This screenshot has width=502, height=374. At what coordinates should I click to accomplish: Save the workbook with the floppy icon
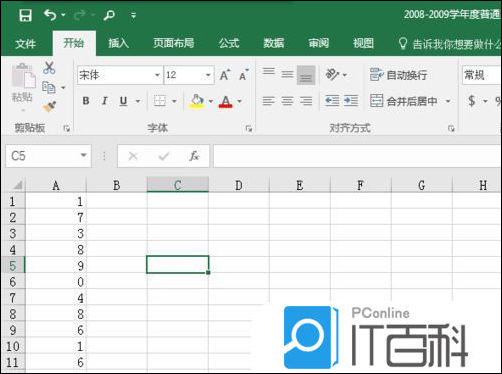point(25,15)
